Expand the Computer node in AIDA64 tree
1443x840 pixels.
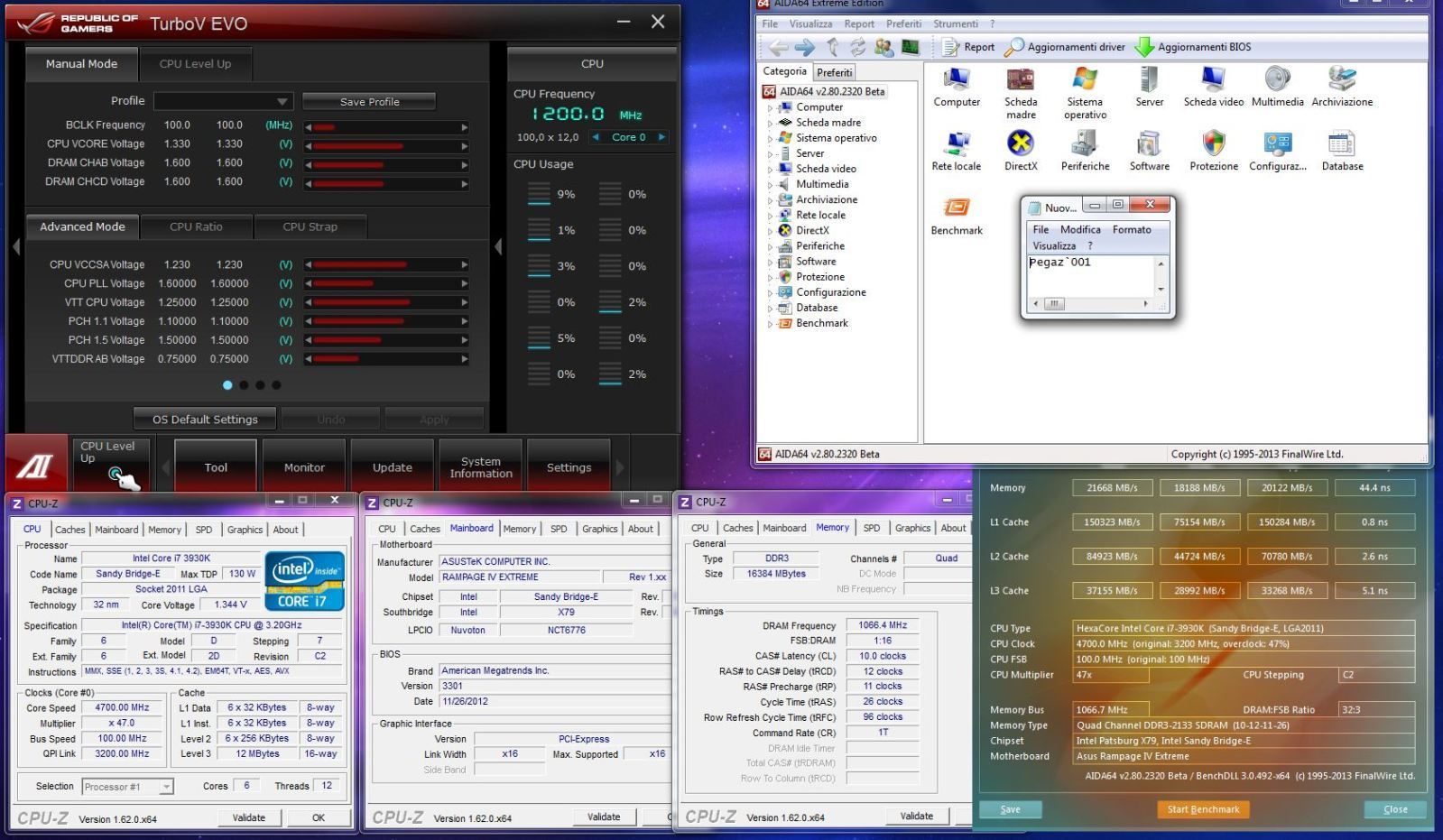[x=770, y=107]
